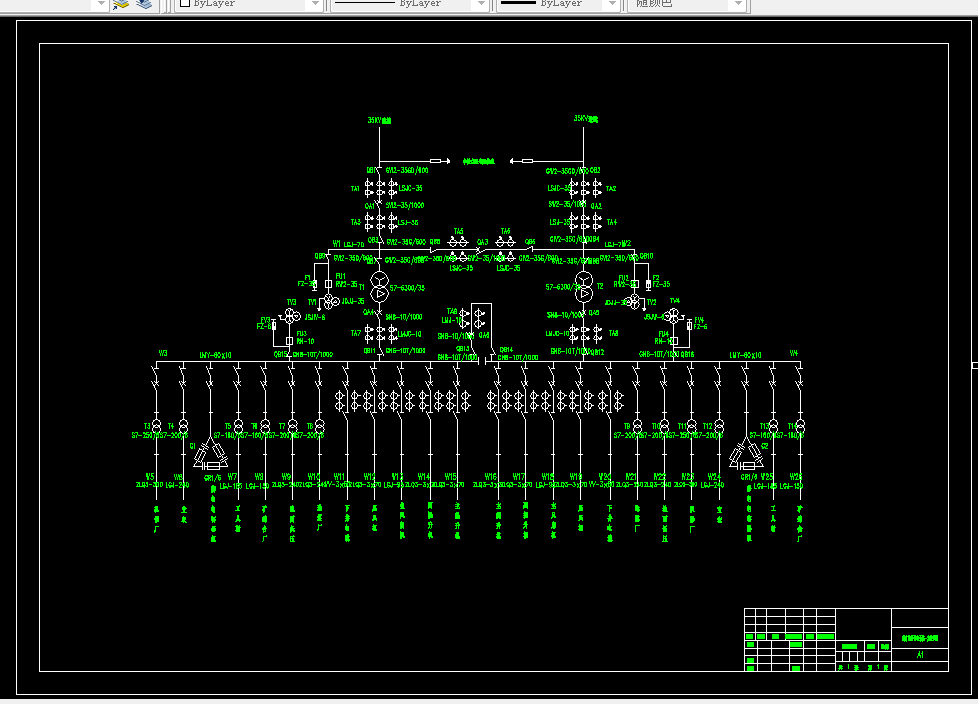Select the T5 distribution transformer label
Viewport: 978px width, 704px height.
coord(228,427)
